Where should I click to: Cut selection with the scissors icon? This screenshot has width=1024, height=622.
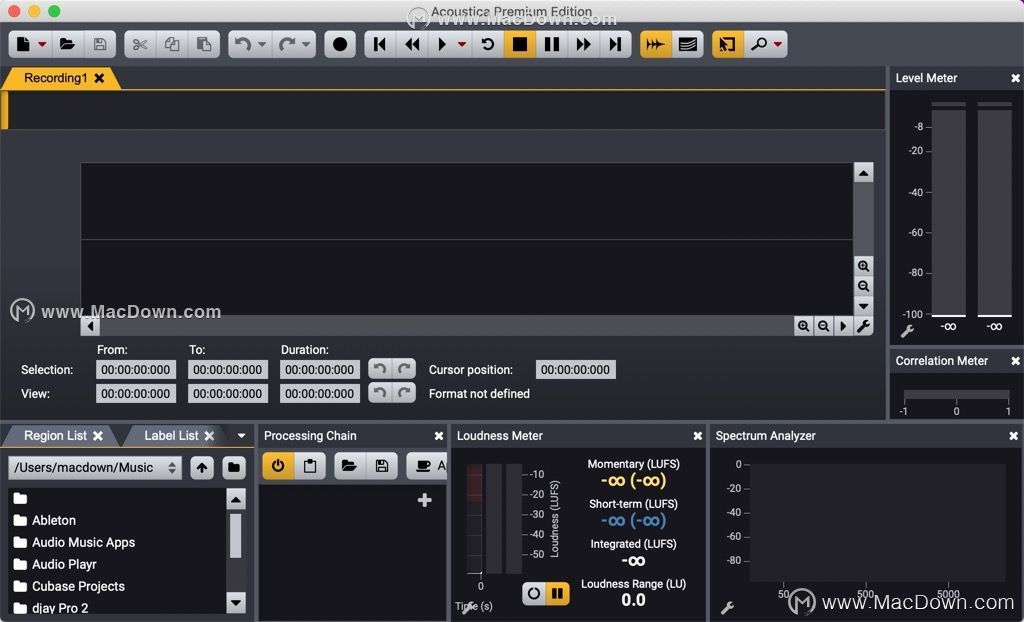(140, 44)
